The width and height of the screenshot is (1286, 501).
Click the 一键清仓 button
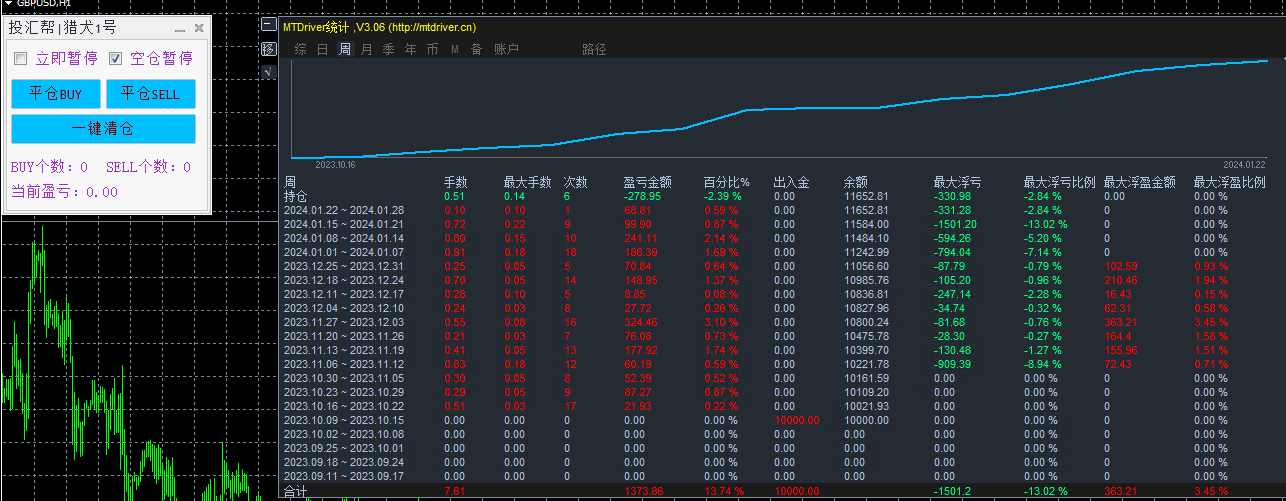click(x=103, y=129)
